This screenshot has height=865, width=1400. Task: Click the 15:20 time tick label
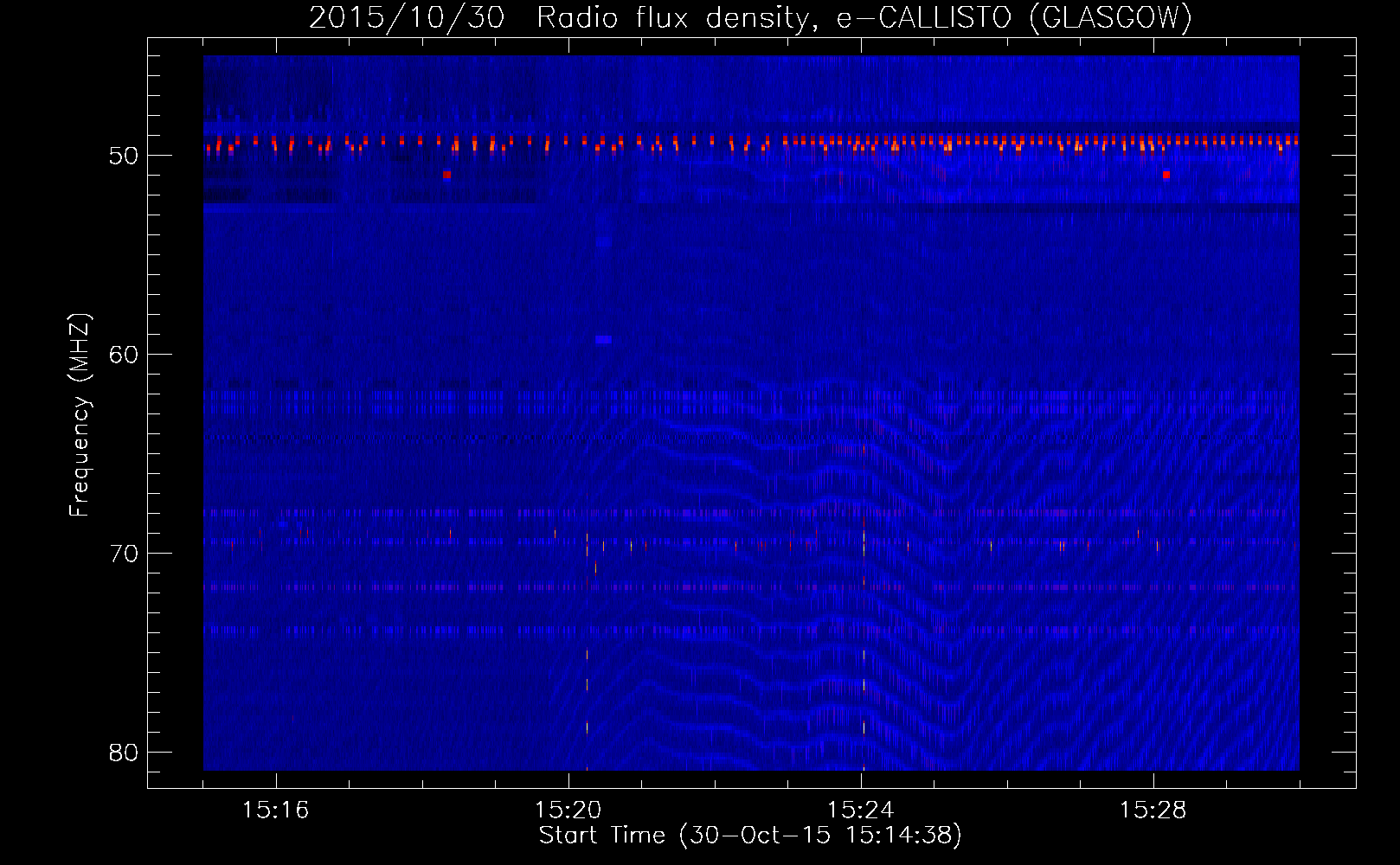tap(568, 811)
